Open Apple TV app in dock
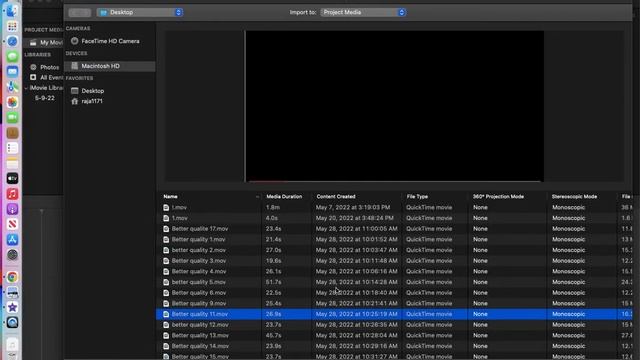 click(x=12, y=178)
